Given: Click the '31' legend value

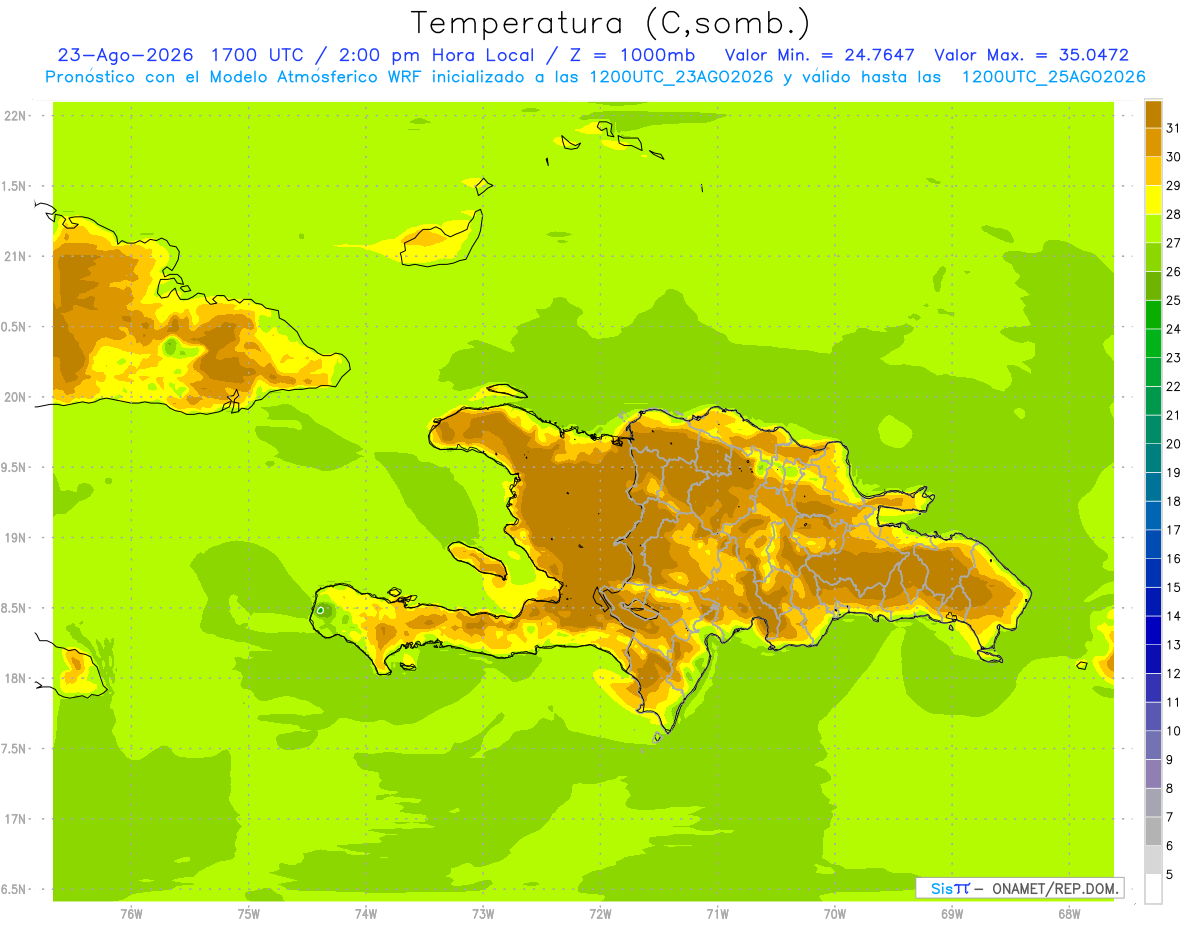Looking at the screenshot, I should tap(1173, 128).
